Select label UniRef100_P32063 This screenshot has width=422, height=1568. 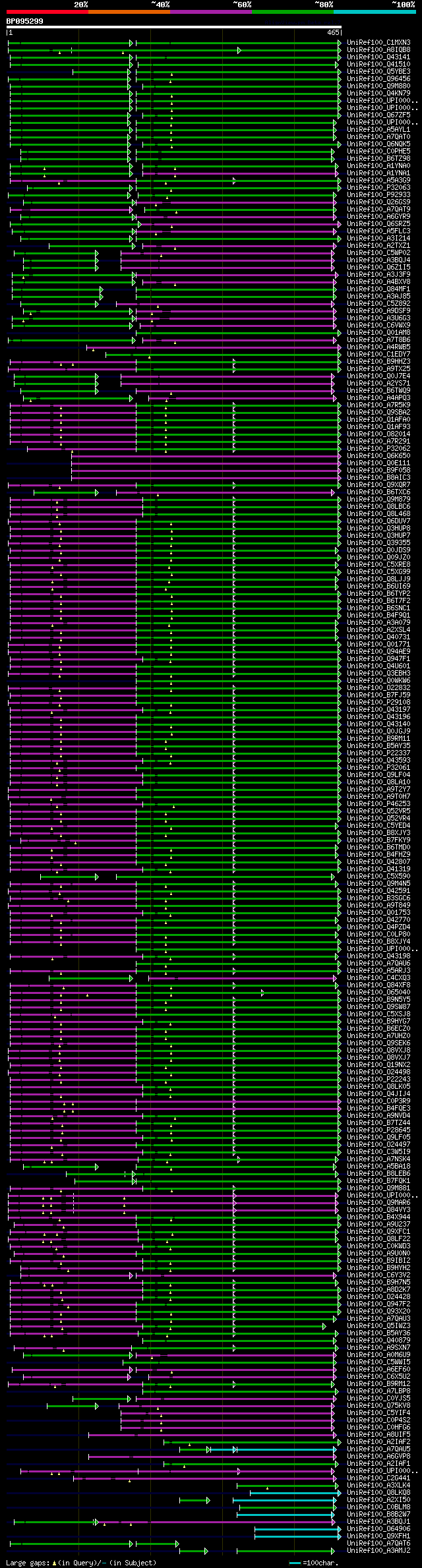click(x=378, y=187)
